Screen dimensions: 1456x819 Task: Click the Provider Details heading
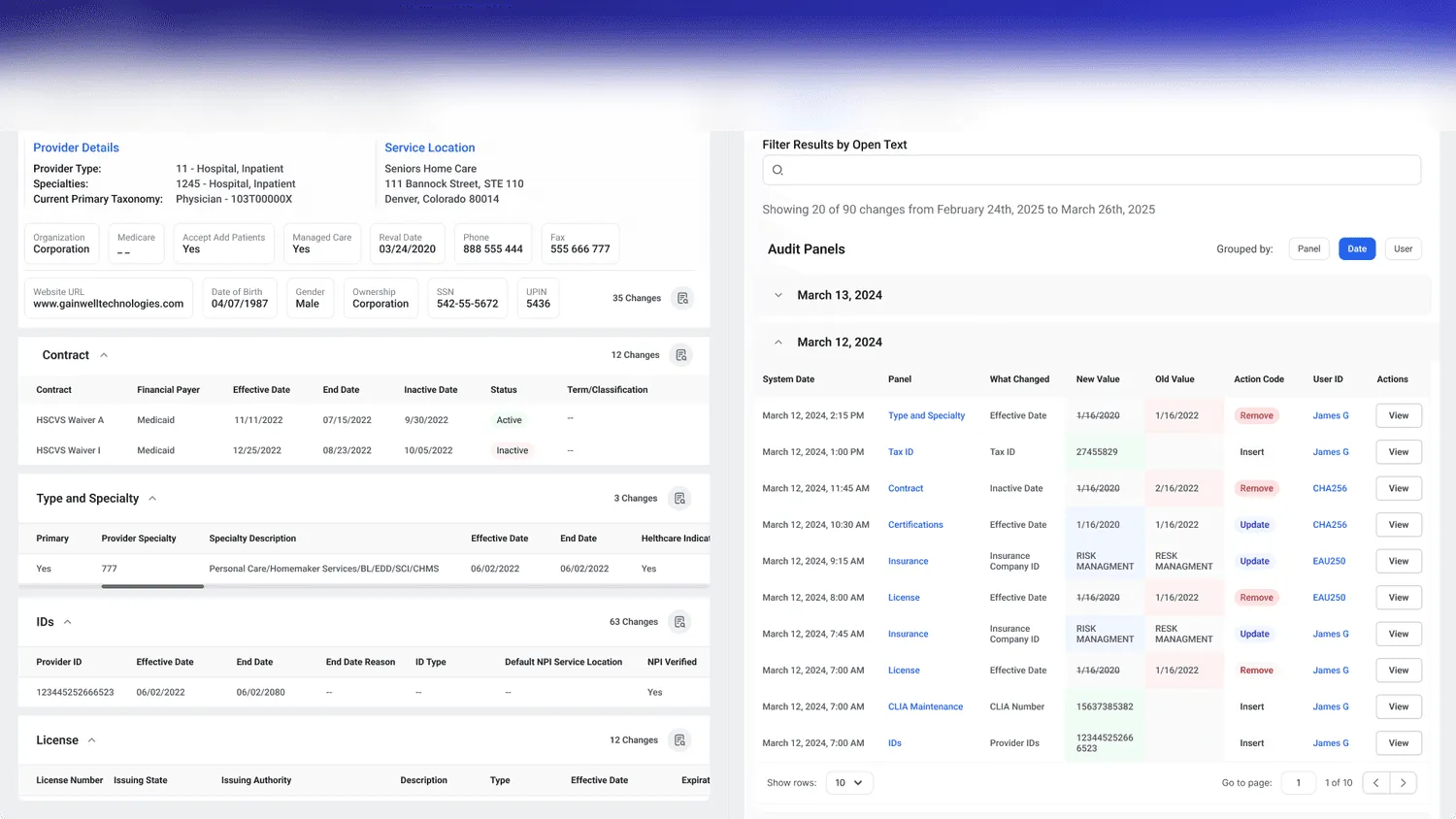[x=76, y=147]
